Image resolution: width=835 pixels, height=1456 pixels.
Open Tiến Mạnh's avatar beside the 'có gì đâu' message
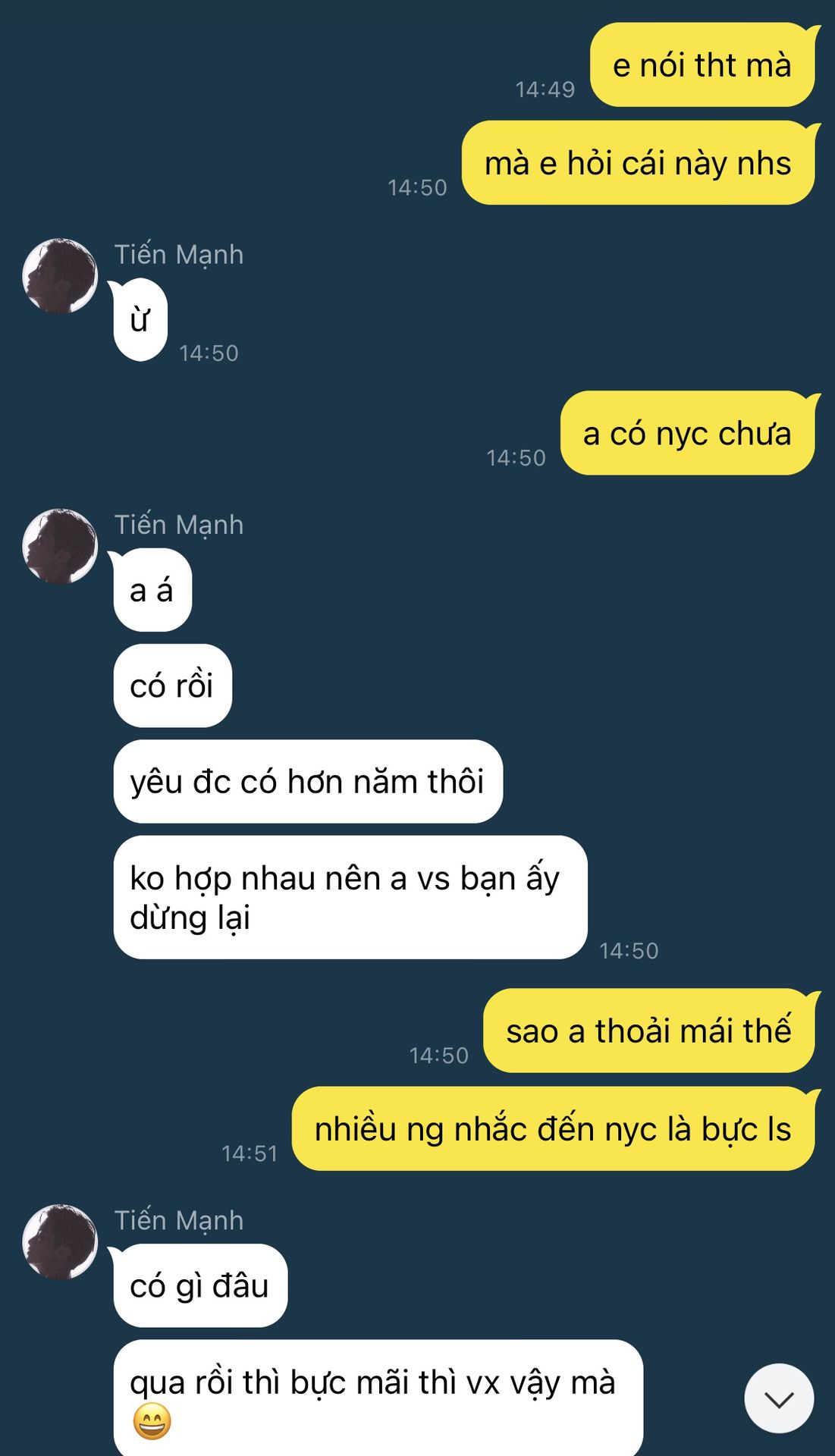[x=60, y=1241]
